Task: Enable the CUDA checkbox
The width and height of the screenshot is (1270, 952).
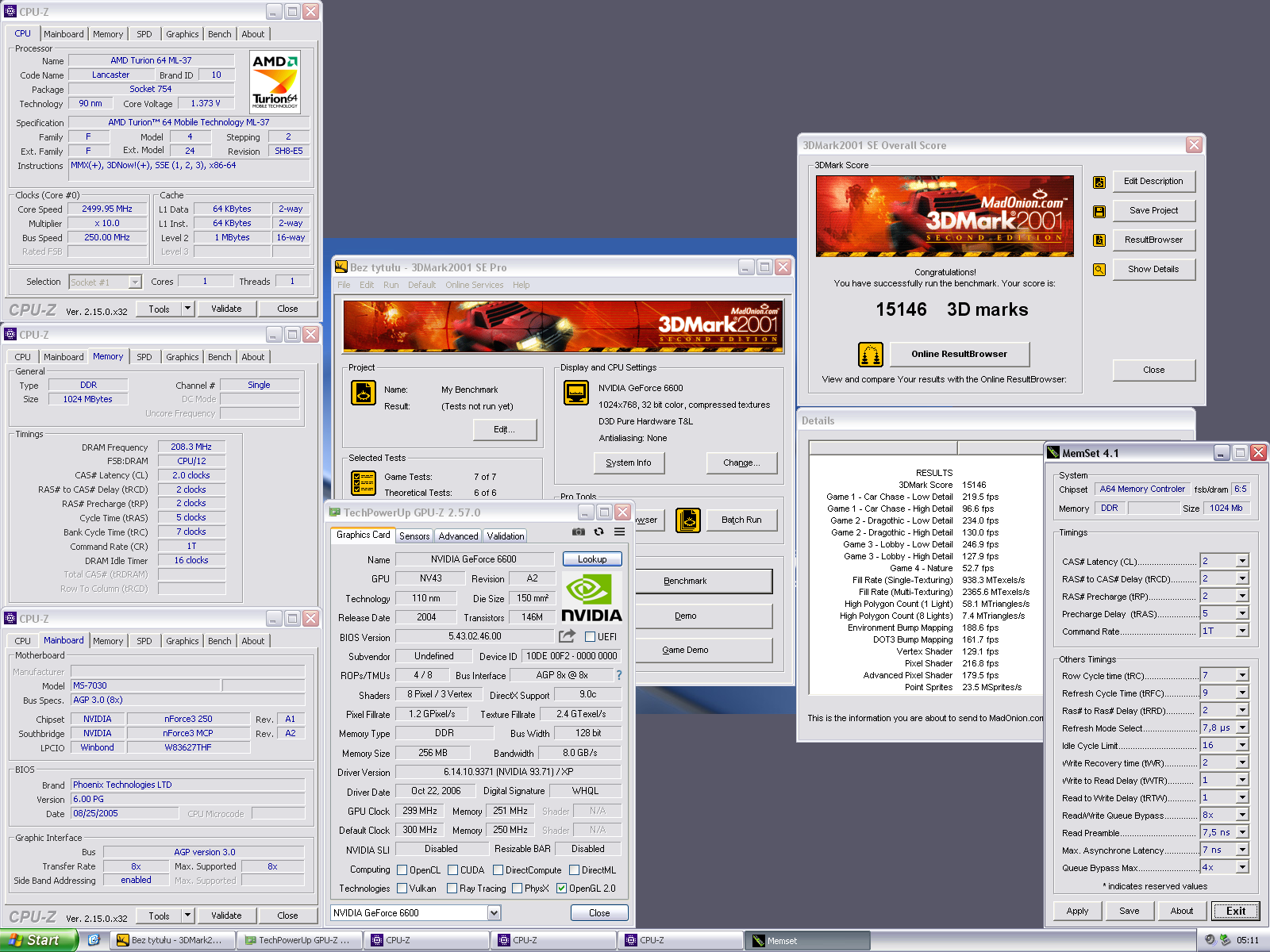Action: click(x=453, y=870)
